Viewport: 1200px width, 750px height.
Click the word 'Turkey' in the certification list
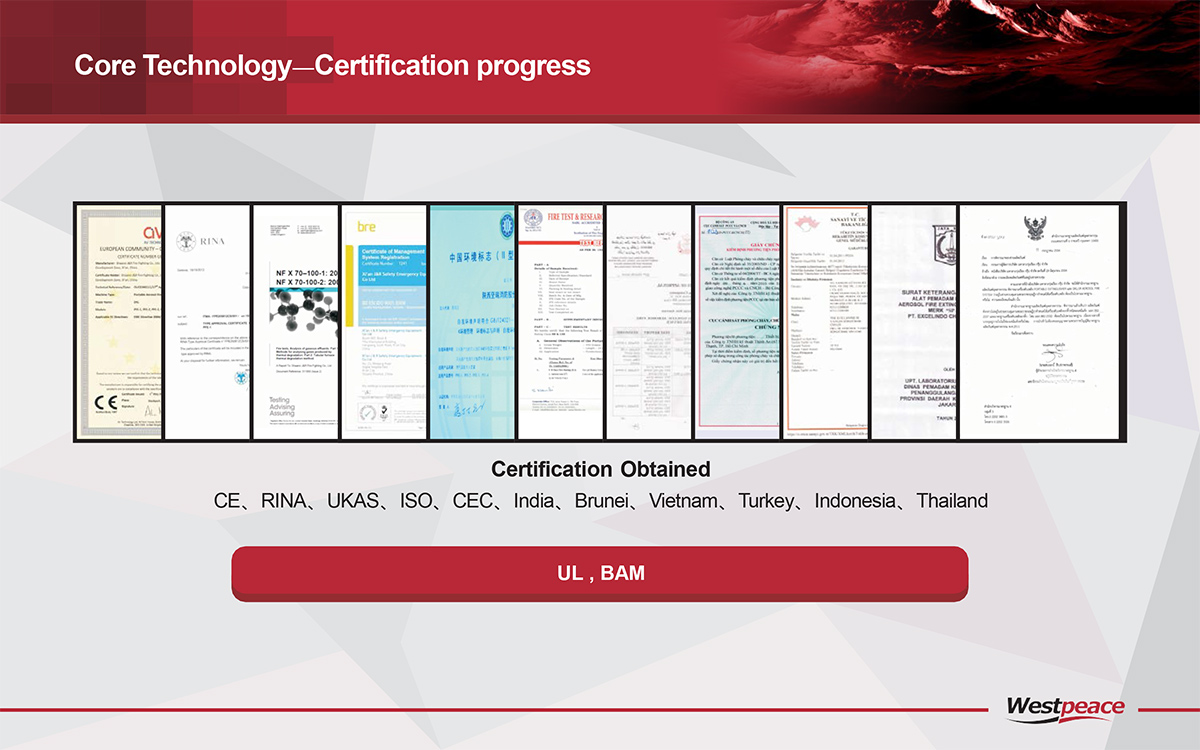(x=767, y=500)
